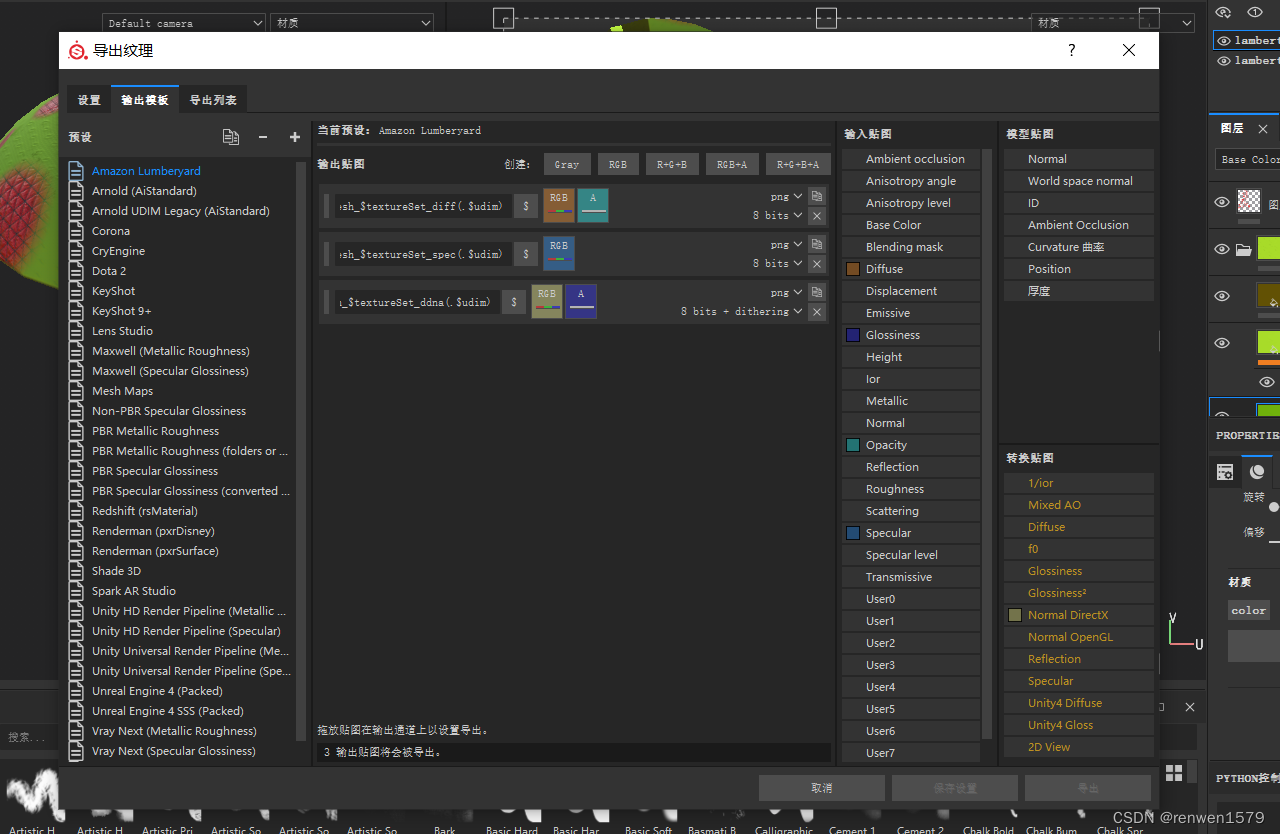Open 8 bits depth dropdown for spec map
This screenshot has height=834, width=1280.
point(778,264)
